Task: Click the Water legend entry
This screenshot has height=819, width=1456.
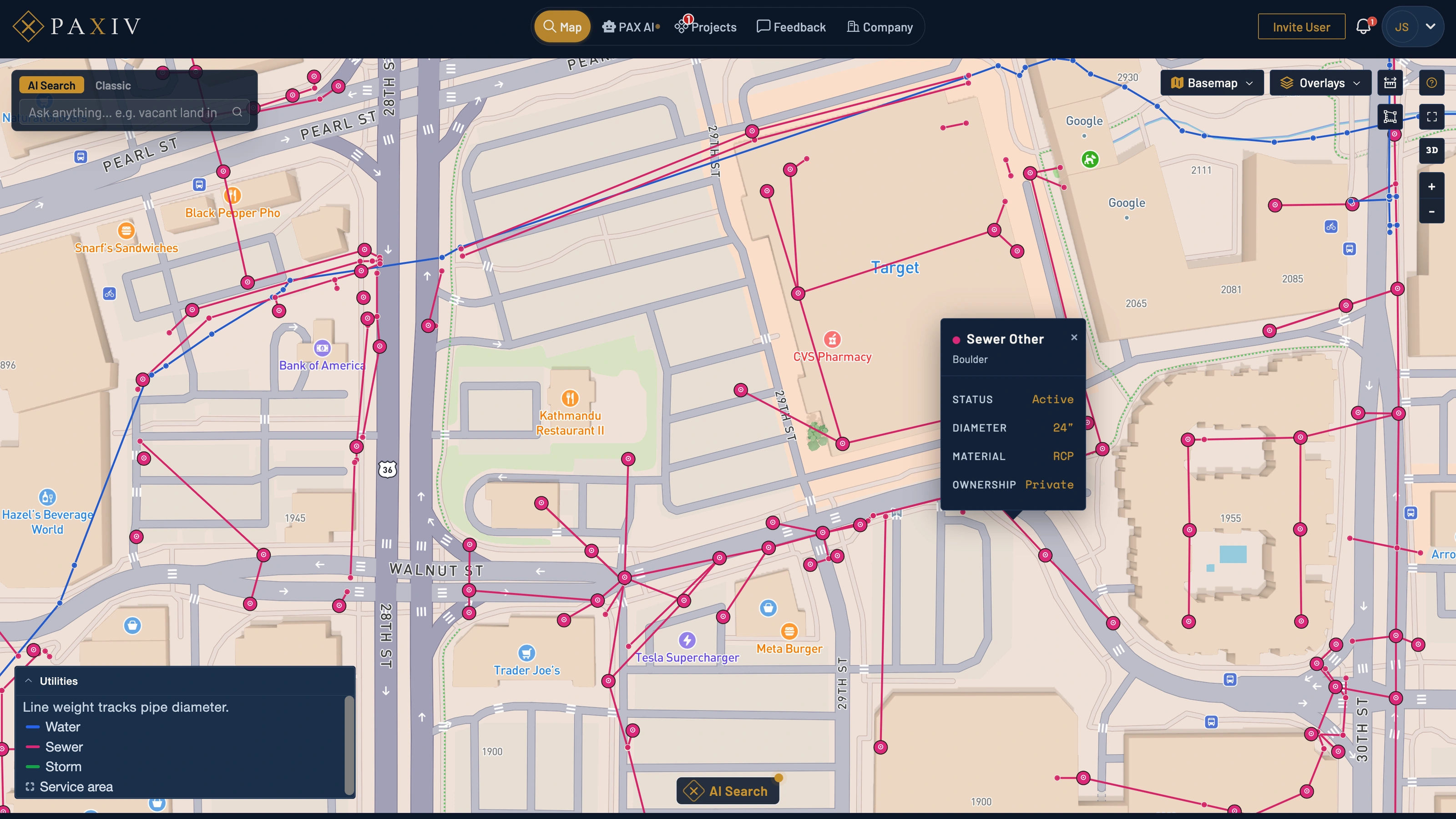Action: (53, 727)
